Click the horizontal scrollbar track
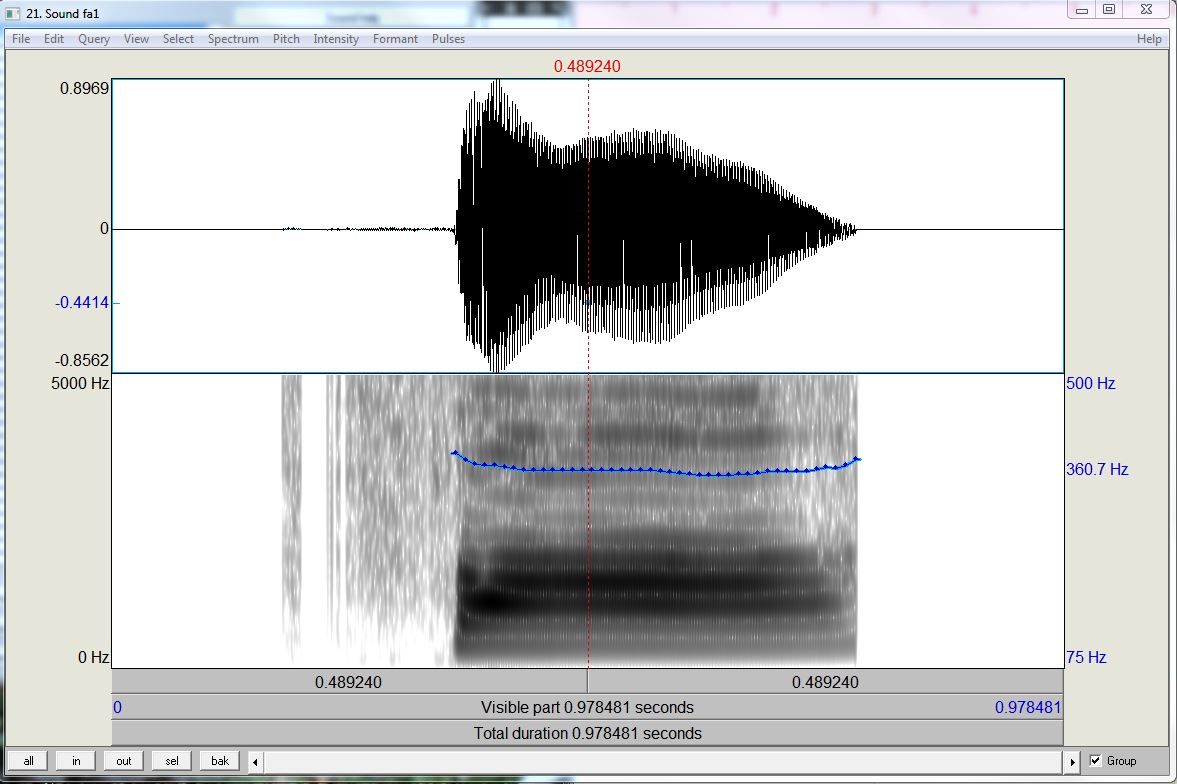1177x784 pixels. coord(664,761)
